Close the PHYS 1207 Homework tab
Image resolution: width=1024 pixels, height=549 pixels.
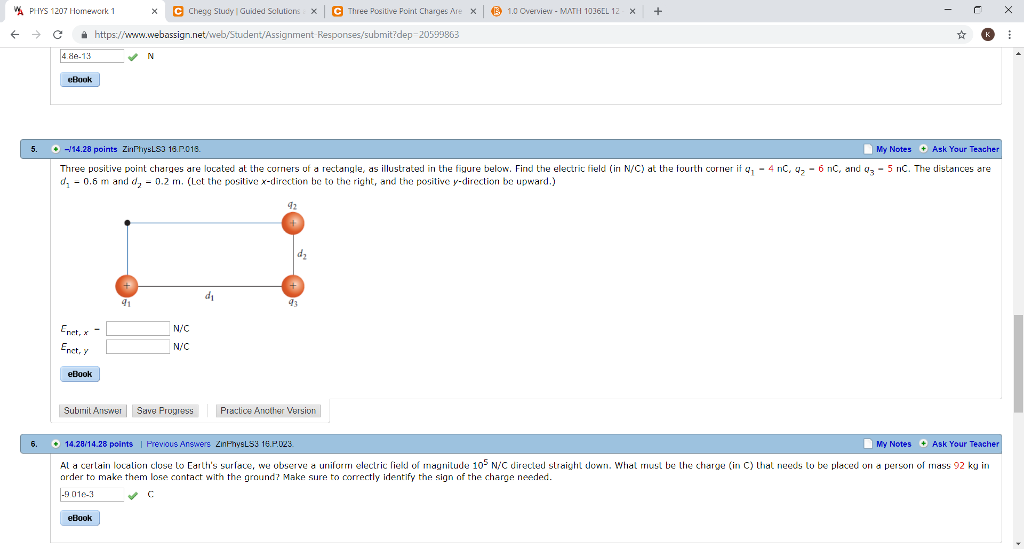click(154, 11)
